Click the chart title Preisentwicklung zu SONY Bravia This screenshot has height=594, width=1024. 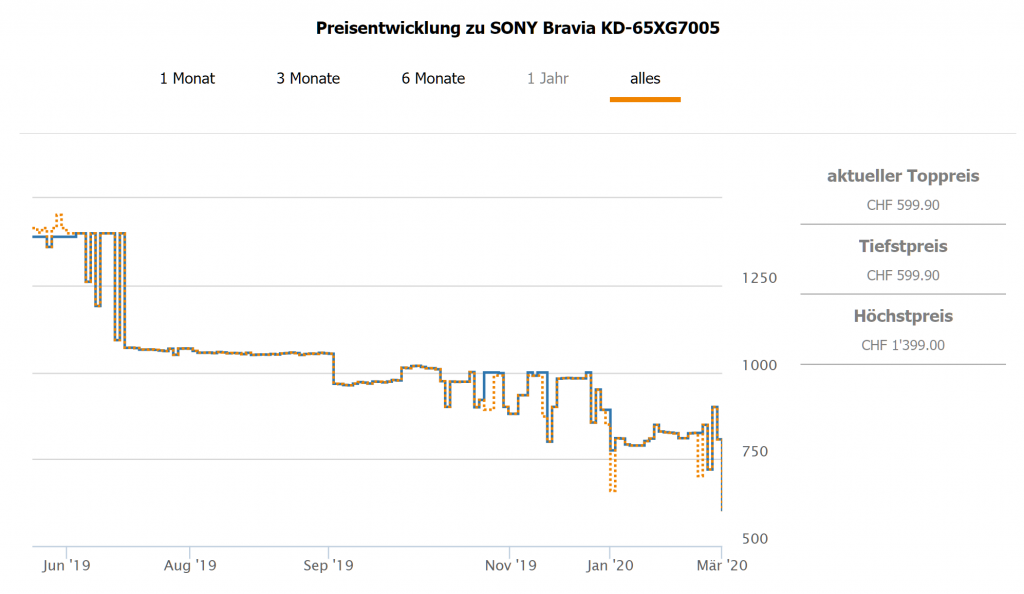click(518, 28)
